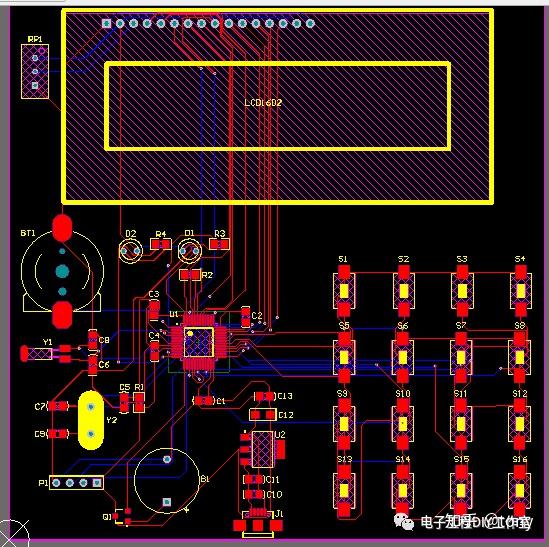Screen dimensions: 549x547
Task: Select push button S9 footprint
Action: click(344, 424)
